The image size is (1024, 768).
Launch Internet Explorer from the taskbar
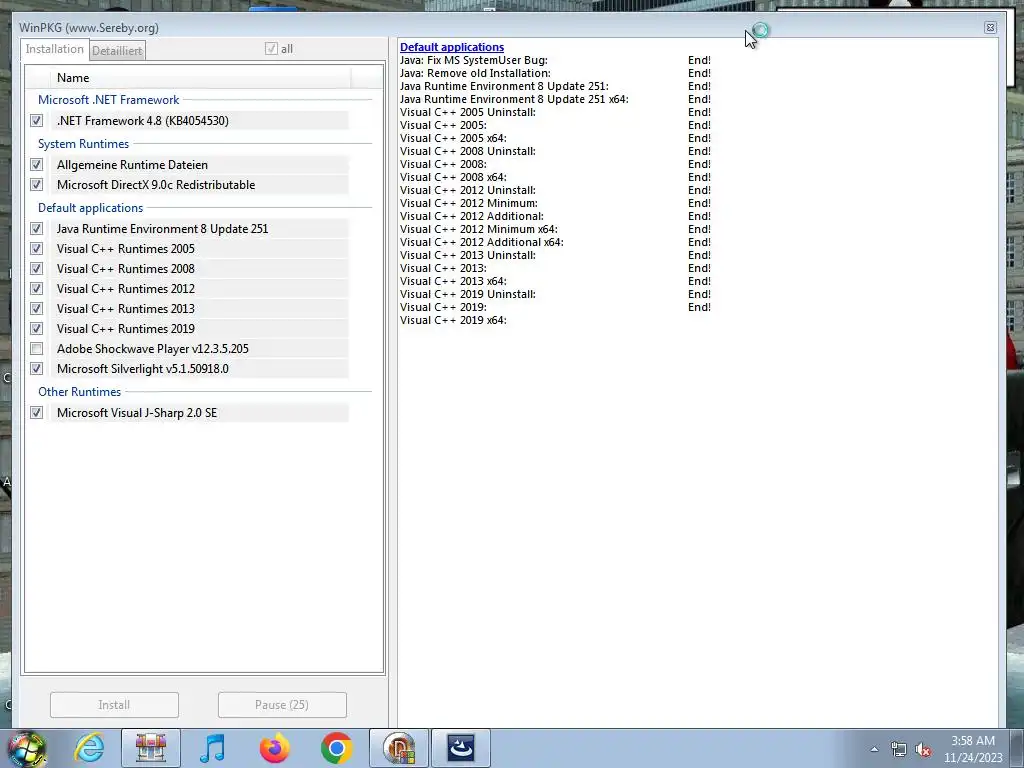[x=89, y=748]
